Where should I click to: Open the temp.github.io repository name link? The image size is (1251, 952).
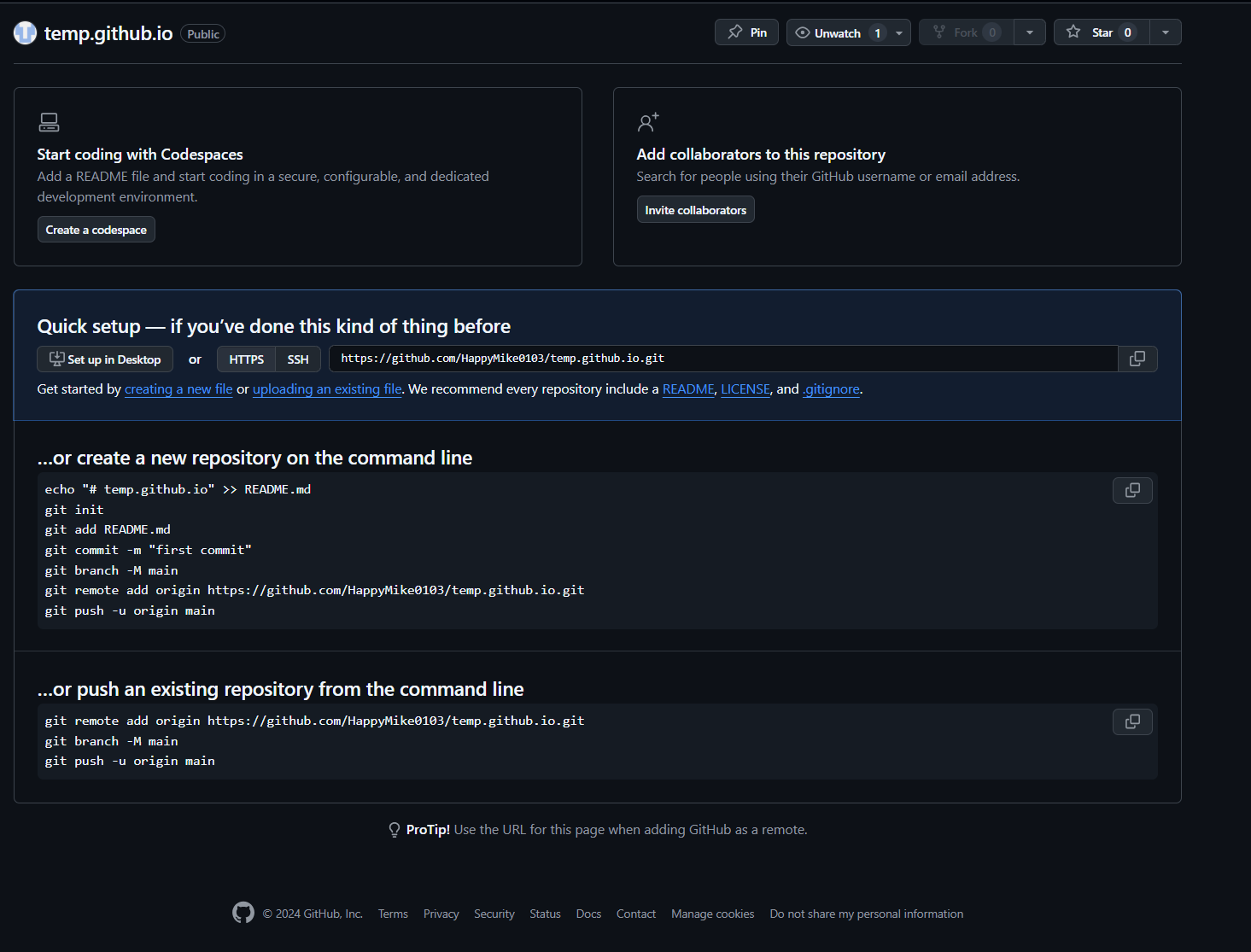tap(108, 33)
